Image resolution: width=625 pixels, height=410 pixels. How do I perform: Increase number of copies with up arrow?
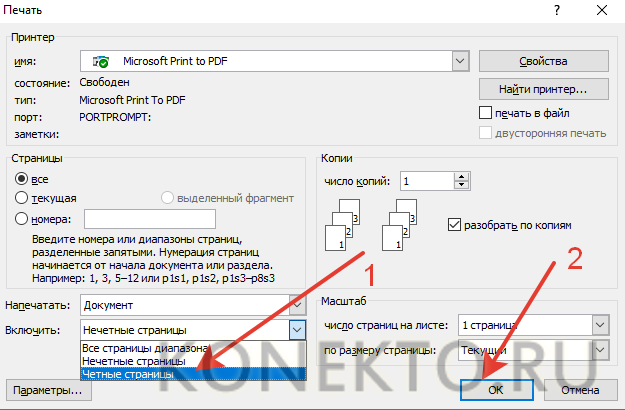click(x=460, y=176)
